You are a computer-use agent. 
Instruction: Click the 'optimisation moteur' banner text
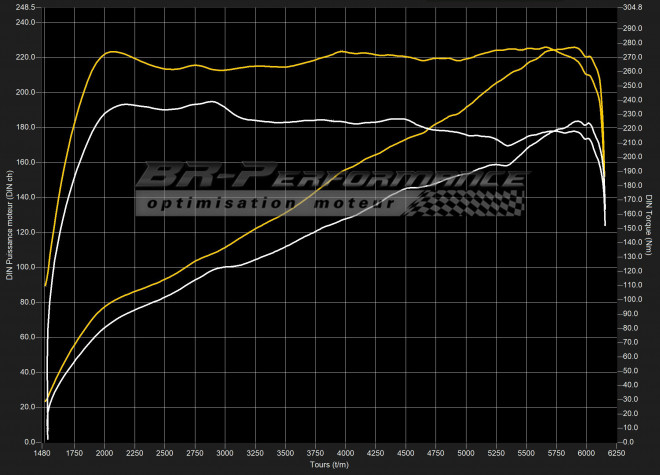271,203
